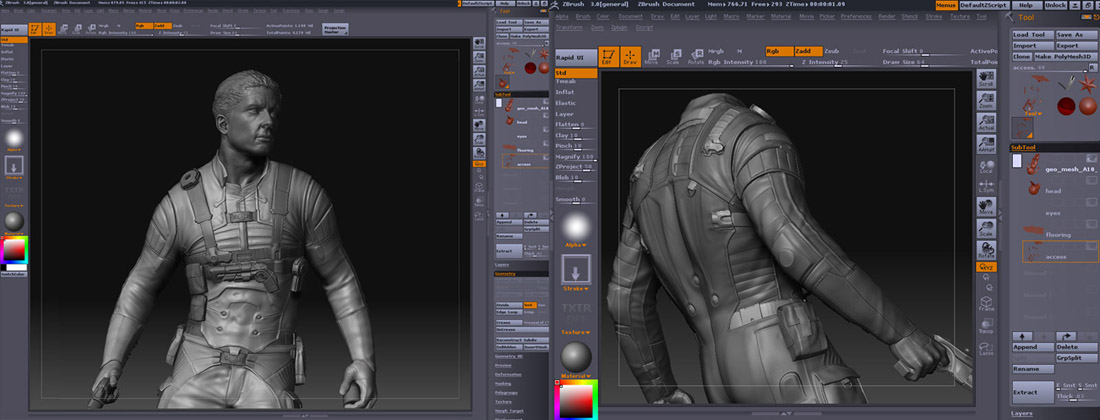Toggle the Rgb button in right window
Image resolution: width=1100 pixels, height=420 pixels.
click(x=779, y=51)
